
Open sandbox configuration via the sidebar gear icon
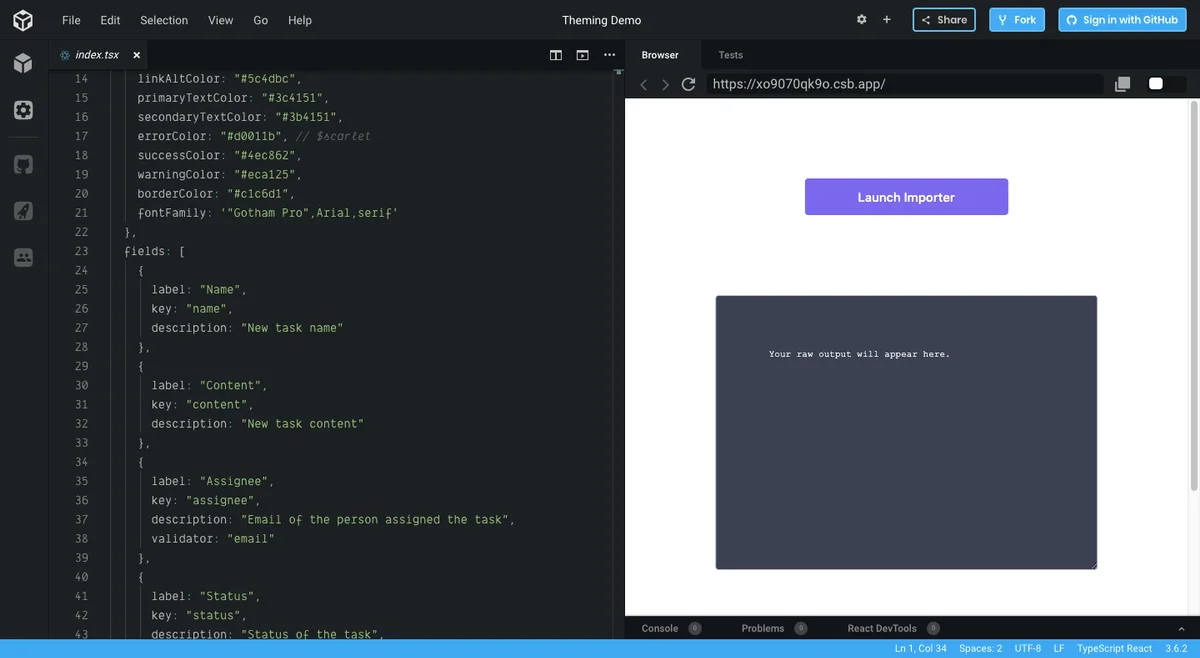tap(22, 110)
